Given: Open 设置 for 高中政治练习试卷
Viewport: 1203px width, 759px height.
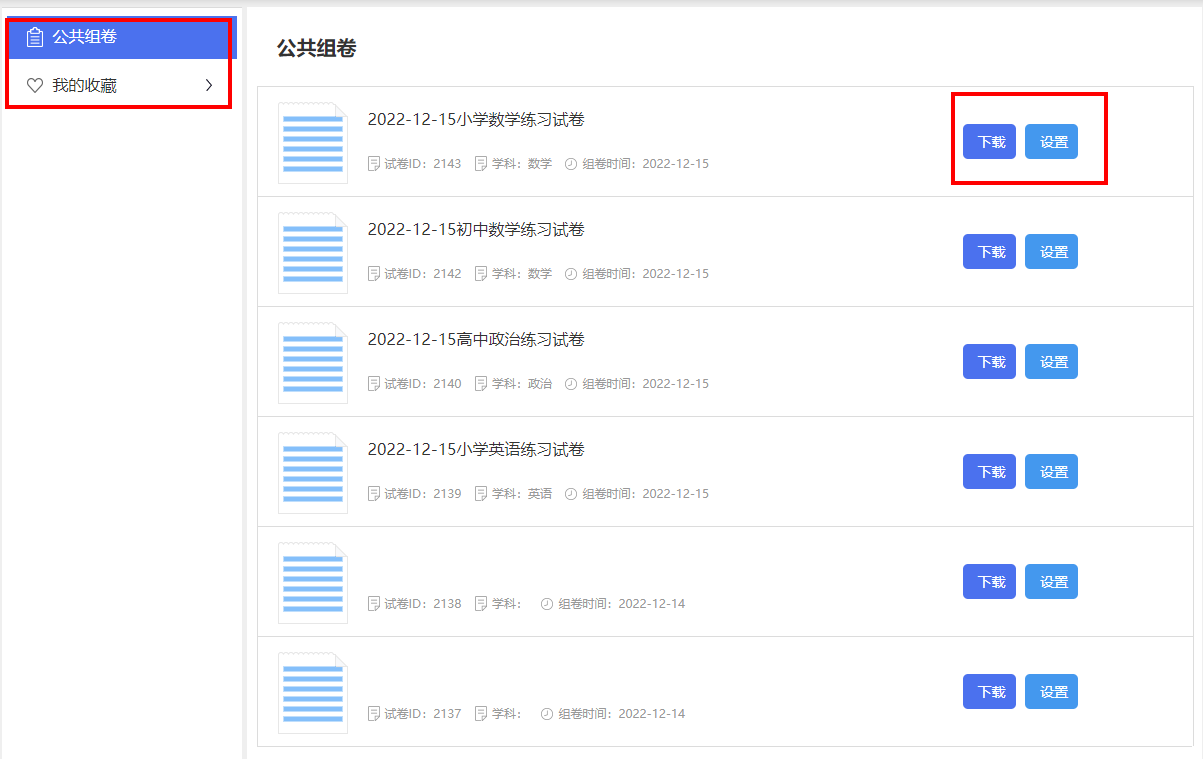Looking at the screenshot, I should (1052, 362).
